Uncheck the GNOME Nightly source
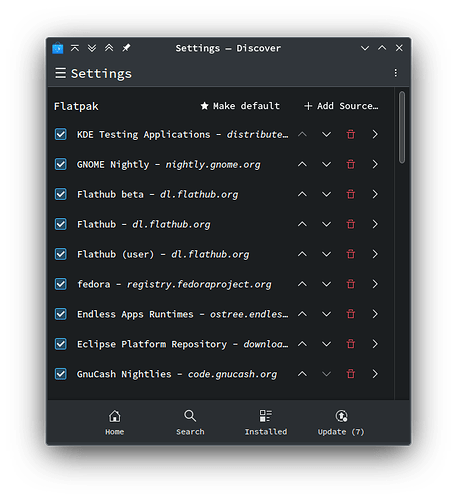This screenshot has width=457, height=500. pos(61,164)
